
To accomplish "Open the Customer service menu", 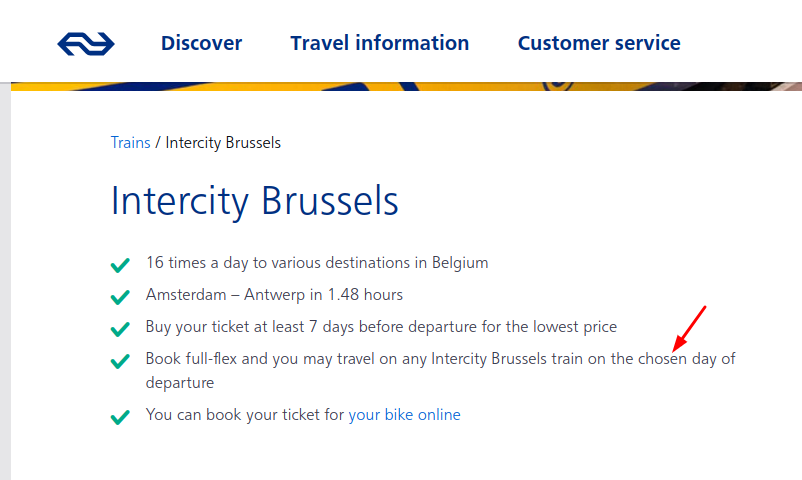I will pyautogui.click(x=598, y=43).
